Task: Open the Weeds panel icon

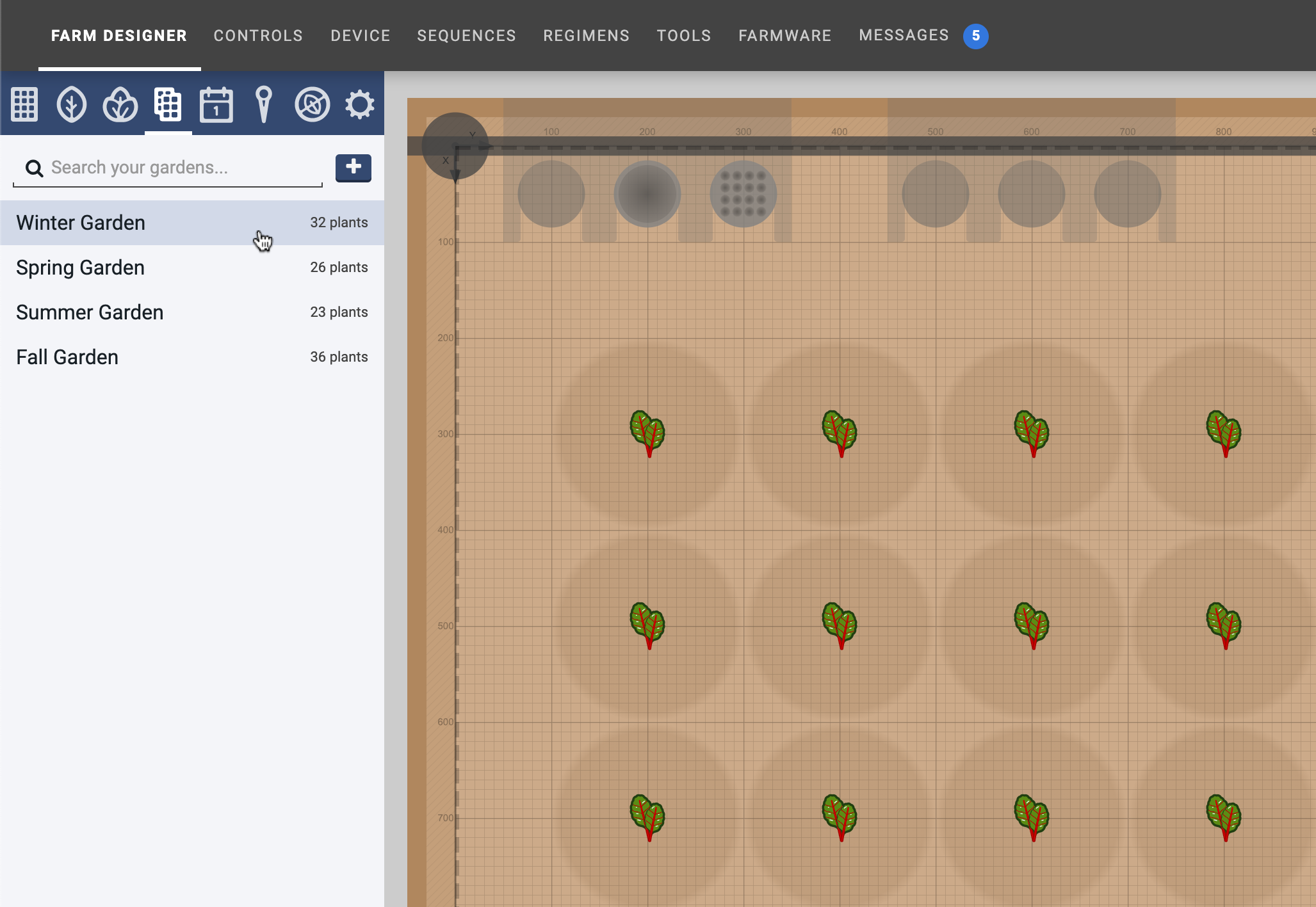Action: (x=312, y=104)
